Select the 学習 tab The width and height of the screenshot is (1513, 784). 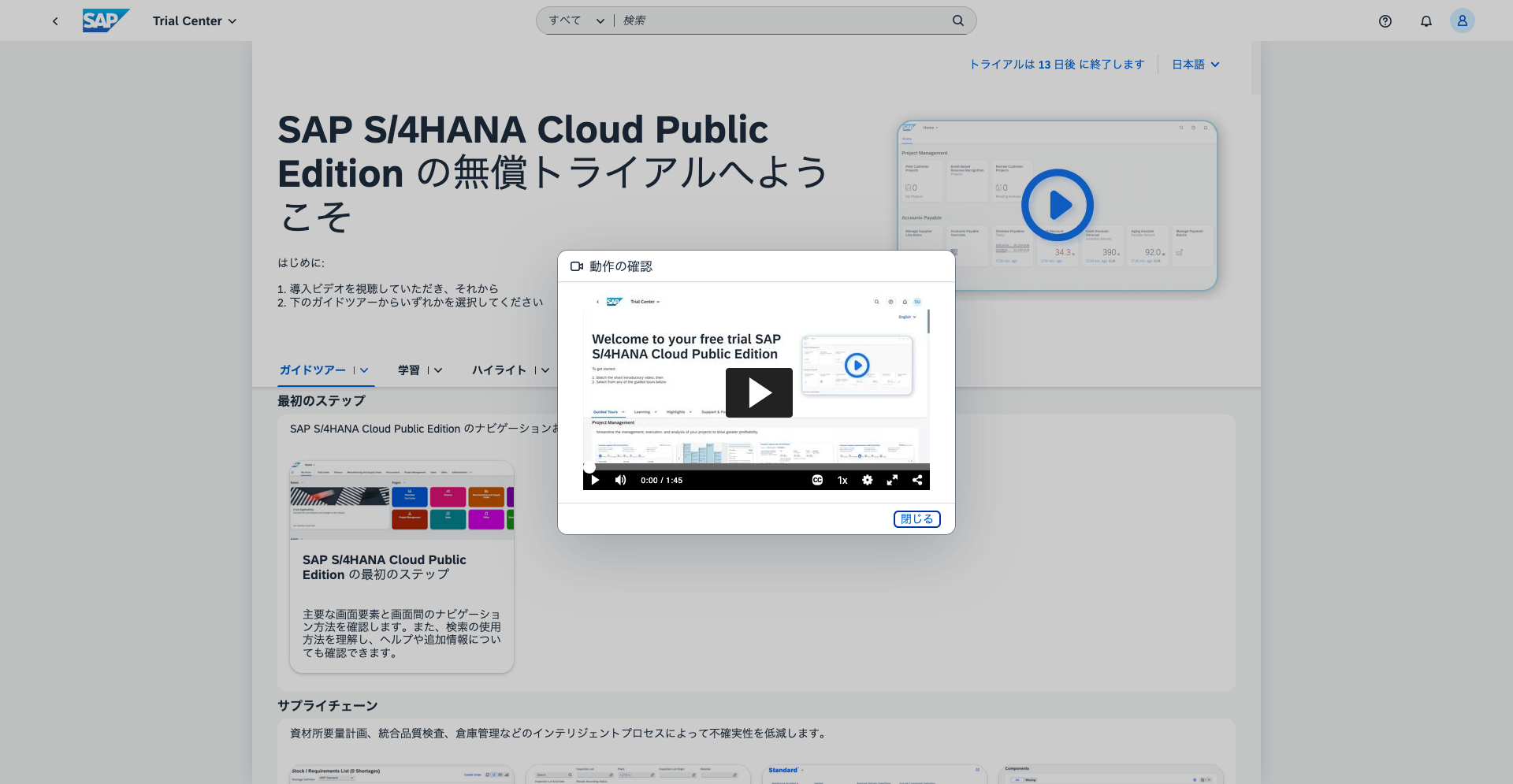409,370
